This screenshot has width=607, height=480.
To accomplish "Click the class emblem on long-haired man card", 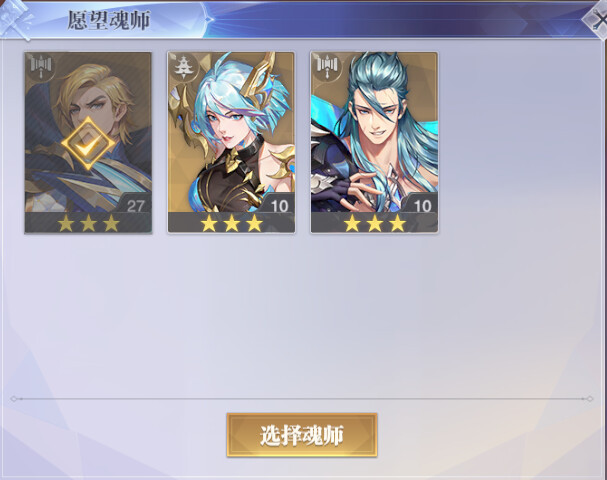I will [x=326, y=68].
